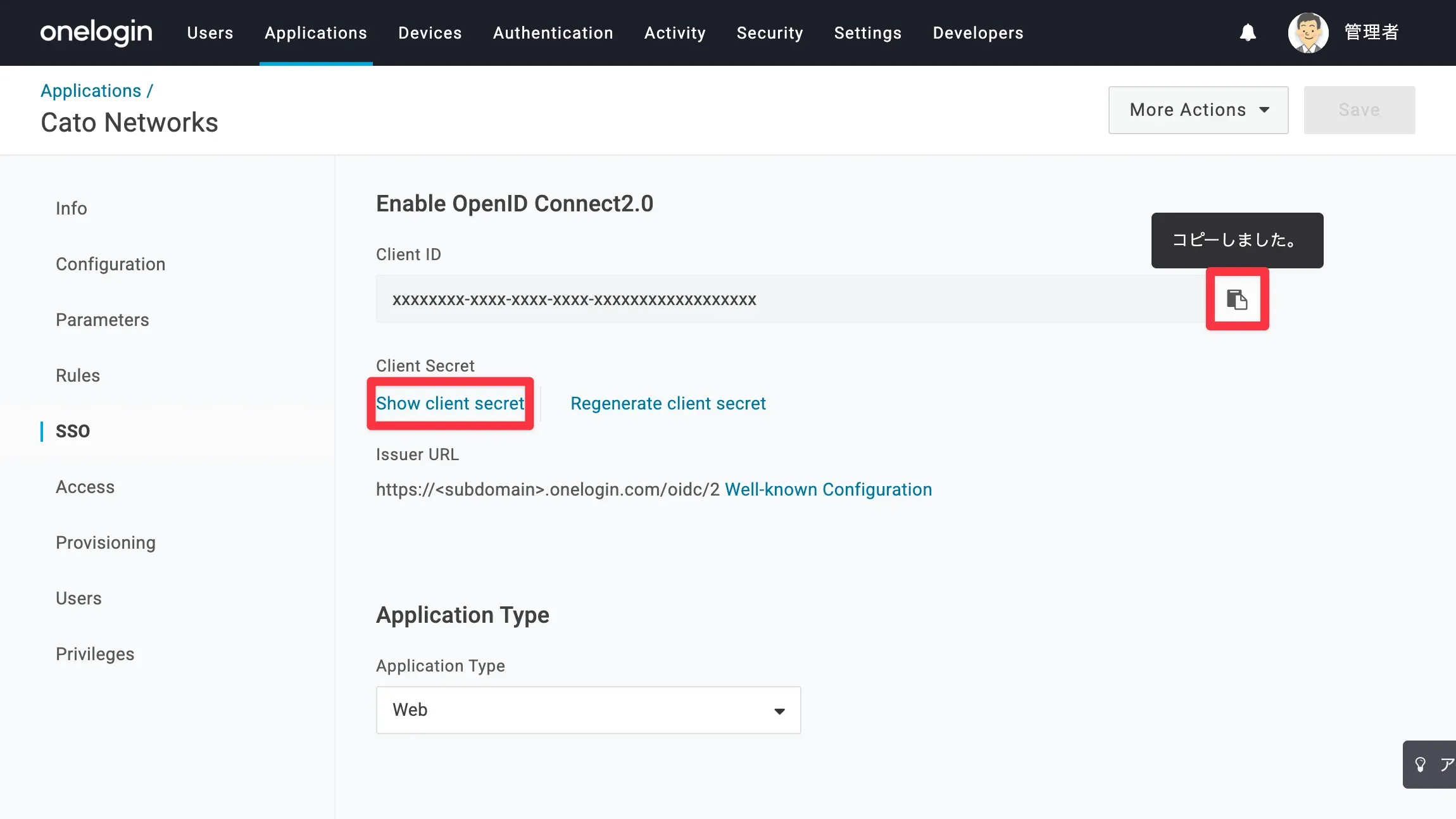This screenshot has height=819, width=1456.
Task: Click the lightbulb help widget
Action: [1422, 765]
